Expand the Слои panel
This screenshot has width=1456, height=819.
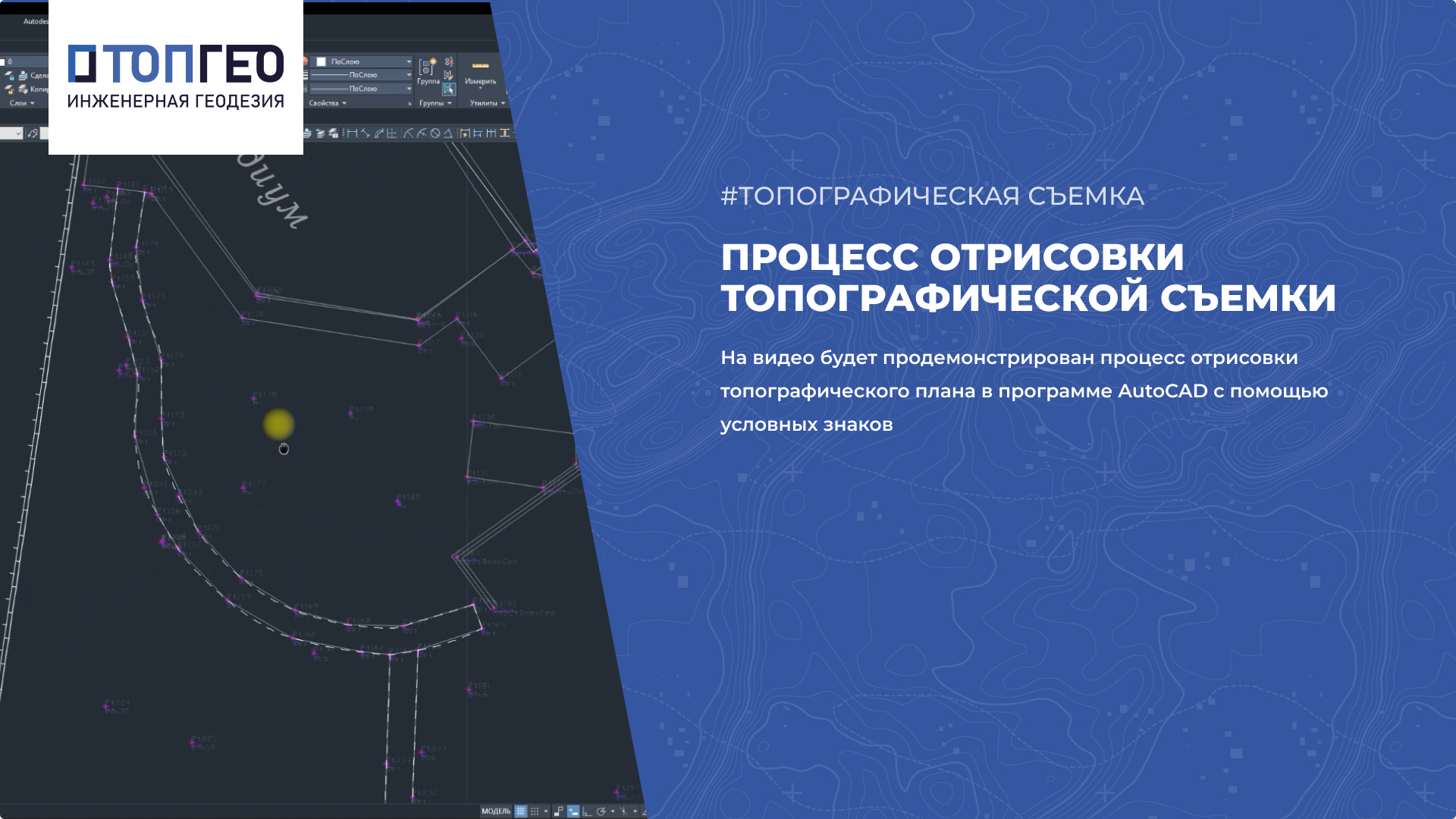22,102
